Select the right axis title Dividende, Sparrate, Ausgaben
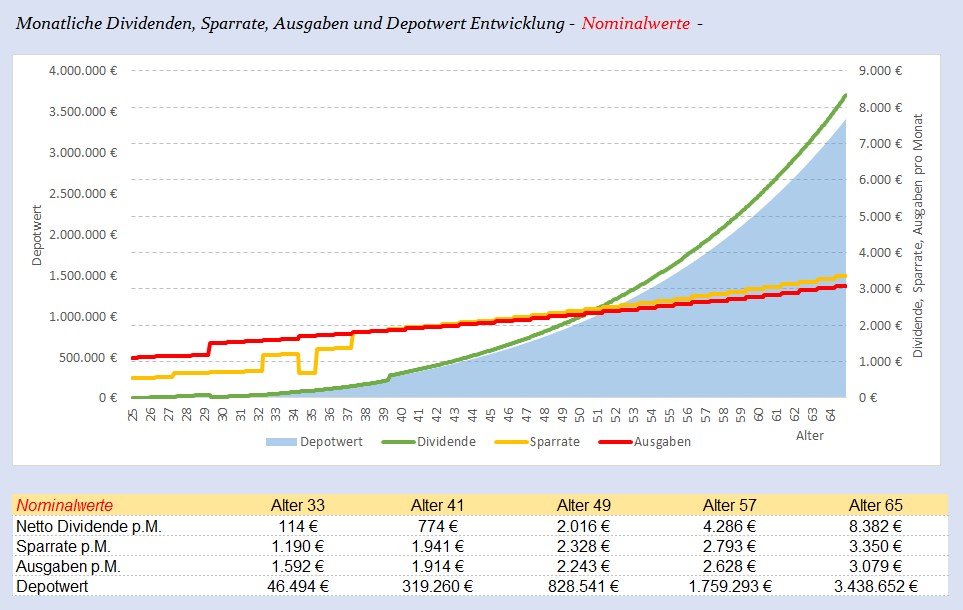 [916, 234]
